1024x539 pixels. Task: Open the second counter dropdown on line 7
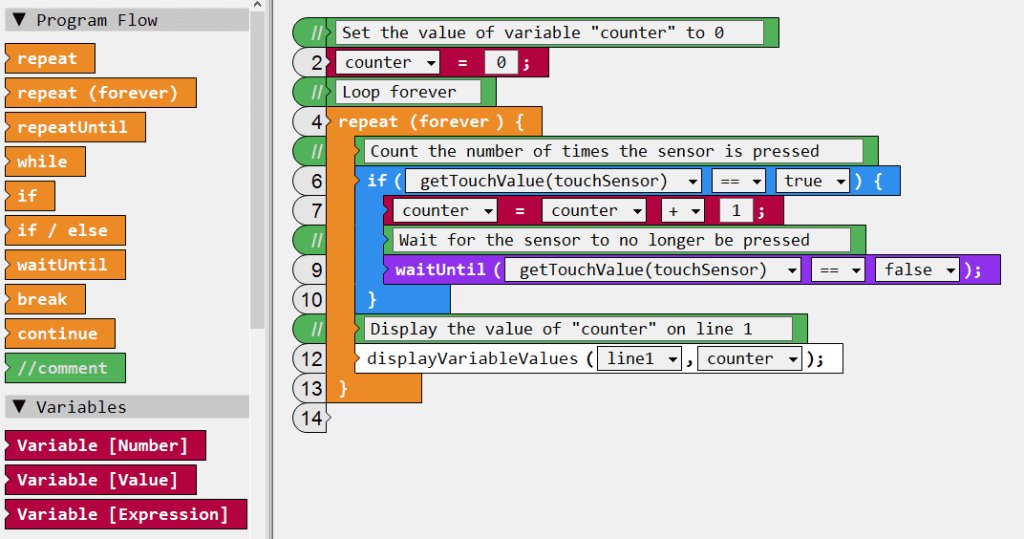[594, 211]
